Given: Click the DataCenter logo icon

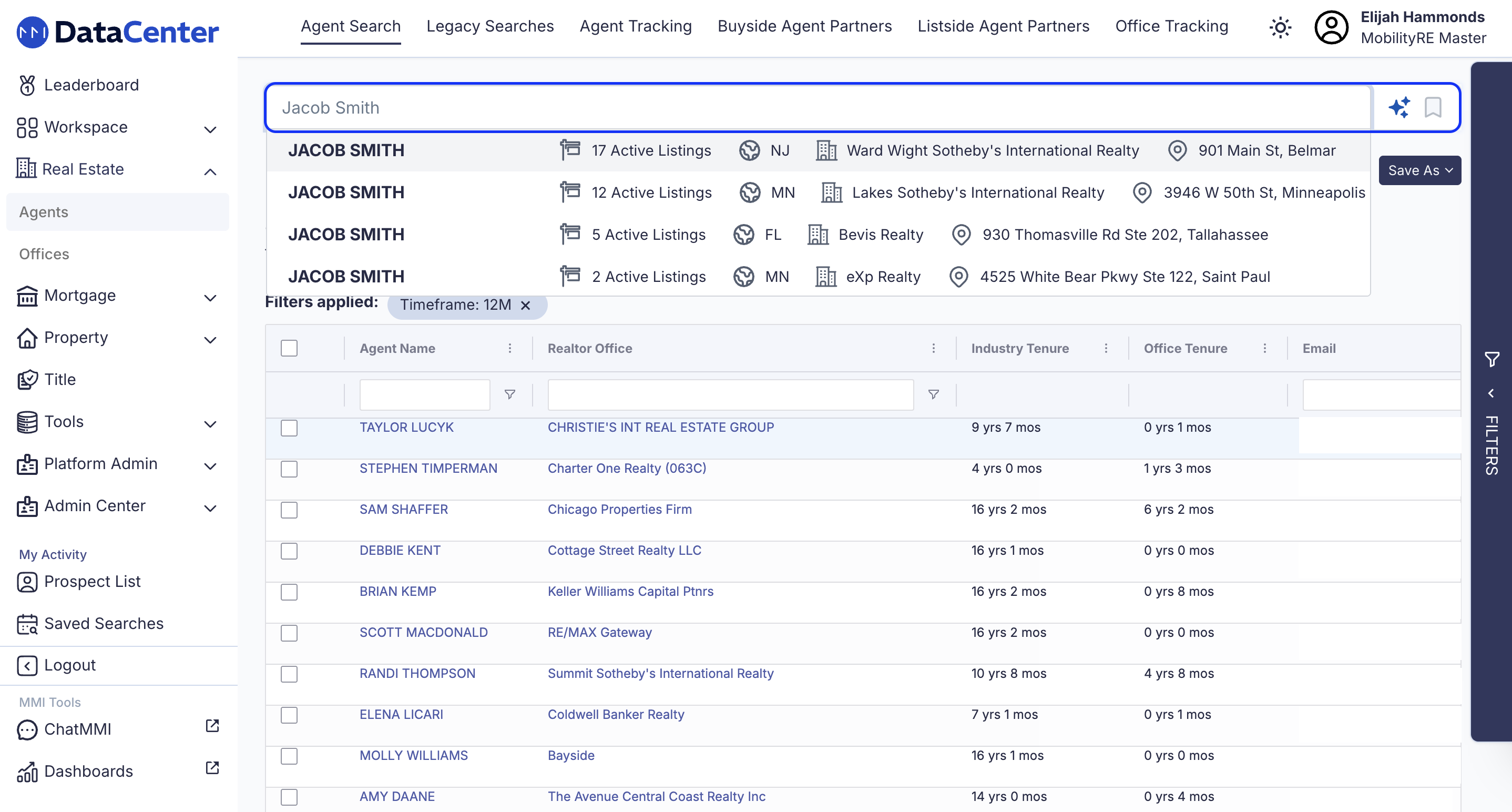Looking at the screenshot, I should point(32,32).
